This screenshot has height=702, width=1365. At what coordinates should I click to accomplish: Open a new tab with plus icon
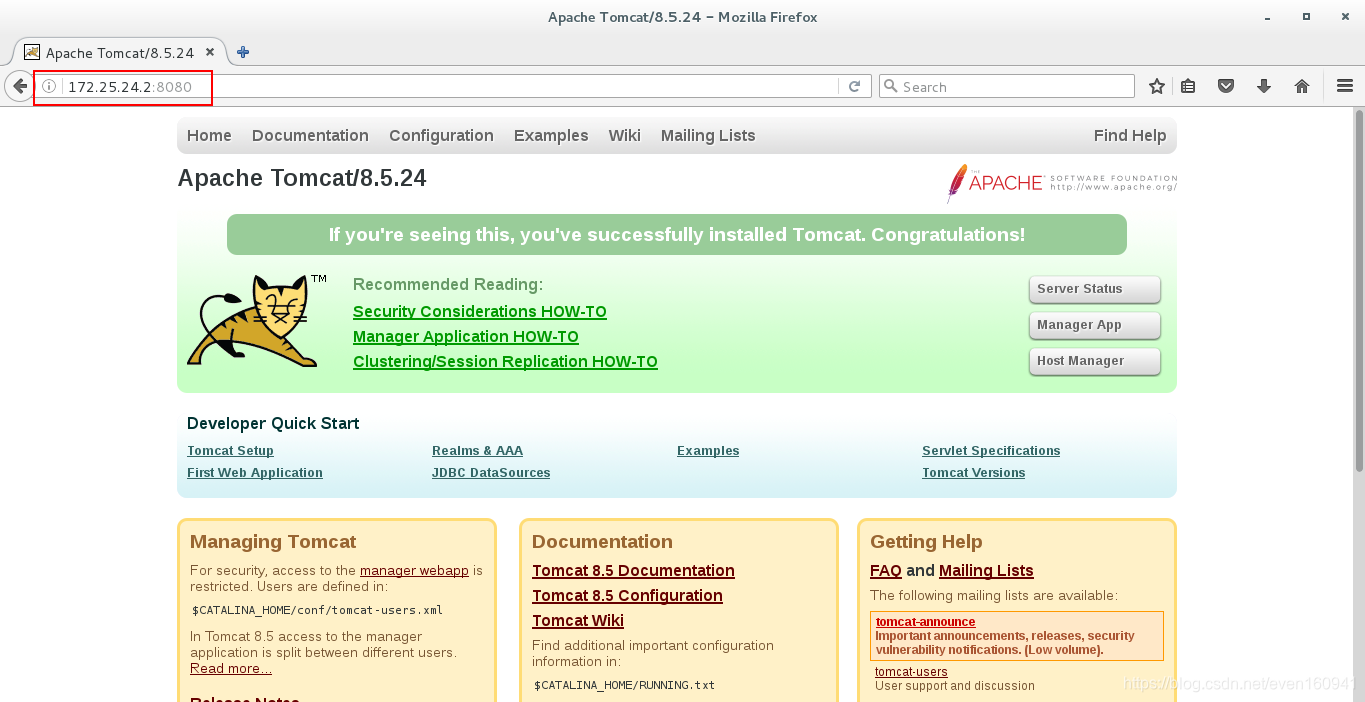tap(243, 52)
